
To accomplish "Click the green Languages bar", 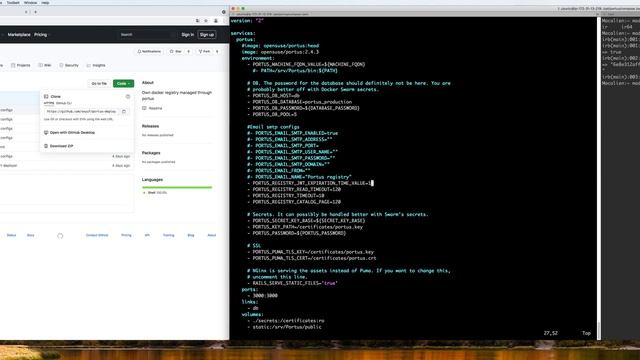I will (x=177, y=187).
